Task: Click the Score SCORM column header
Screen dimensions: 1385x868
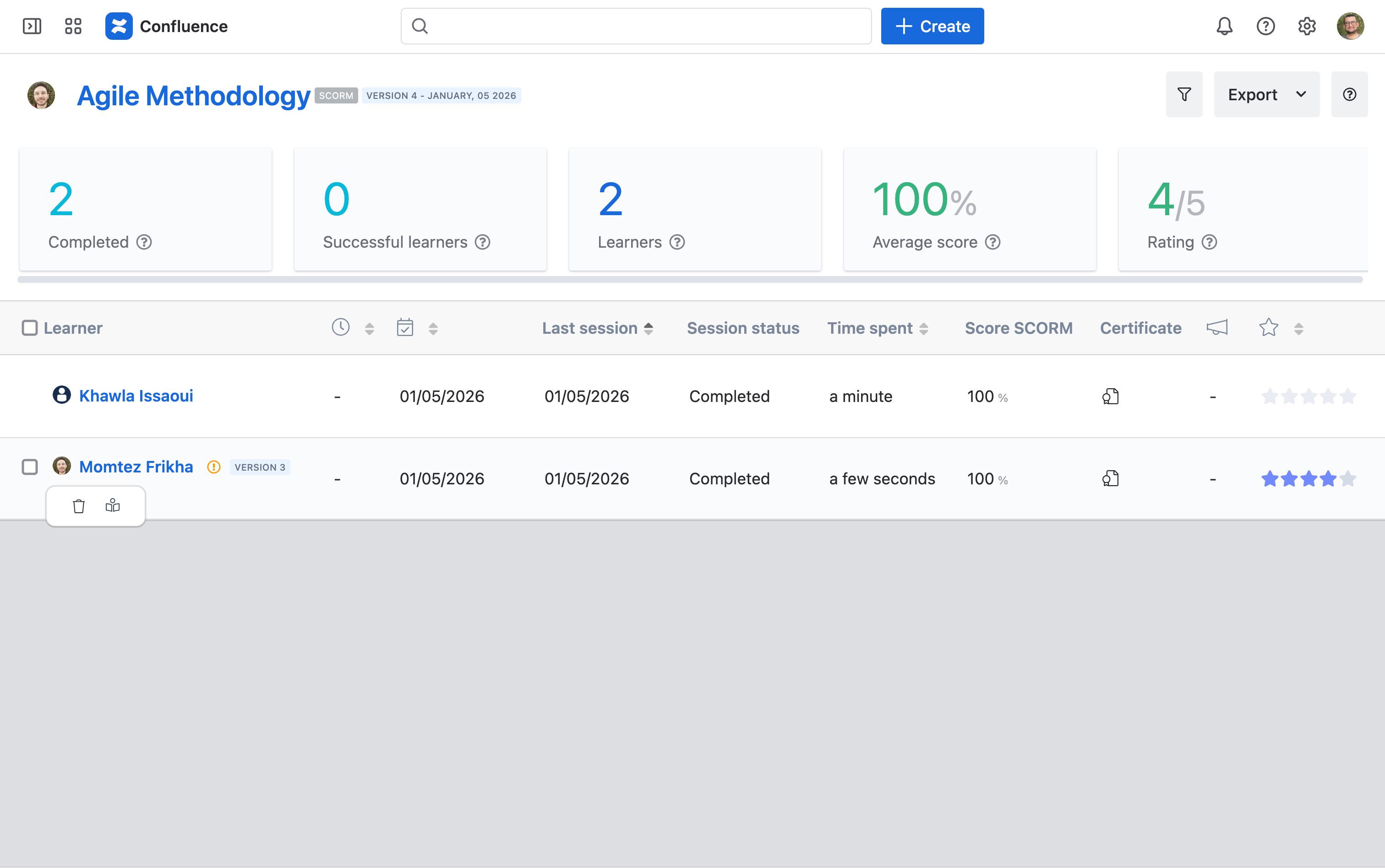Action: pyautogui.click(x=1018, y=328)
